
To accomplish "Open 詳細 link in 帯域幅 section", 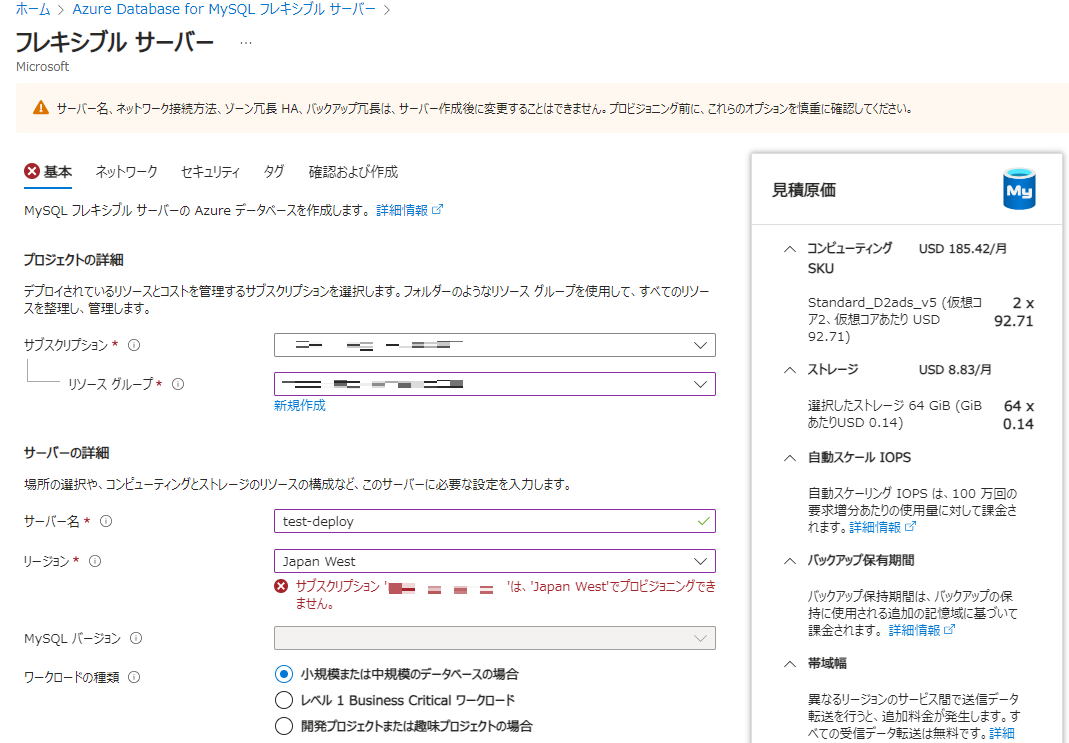I will click(1002, 733).
